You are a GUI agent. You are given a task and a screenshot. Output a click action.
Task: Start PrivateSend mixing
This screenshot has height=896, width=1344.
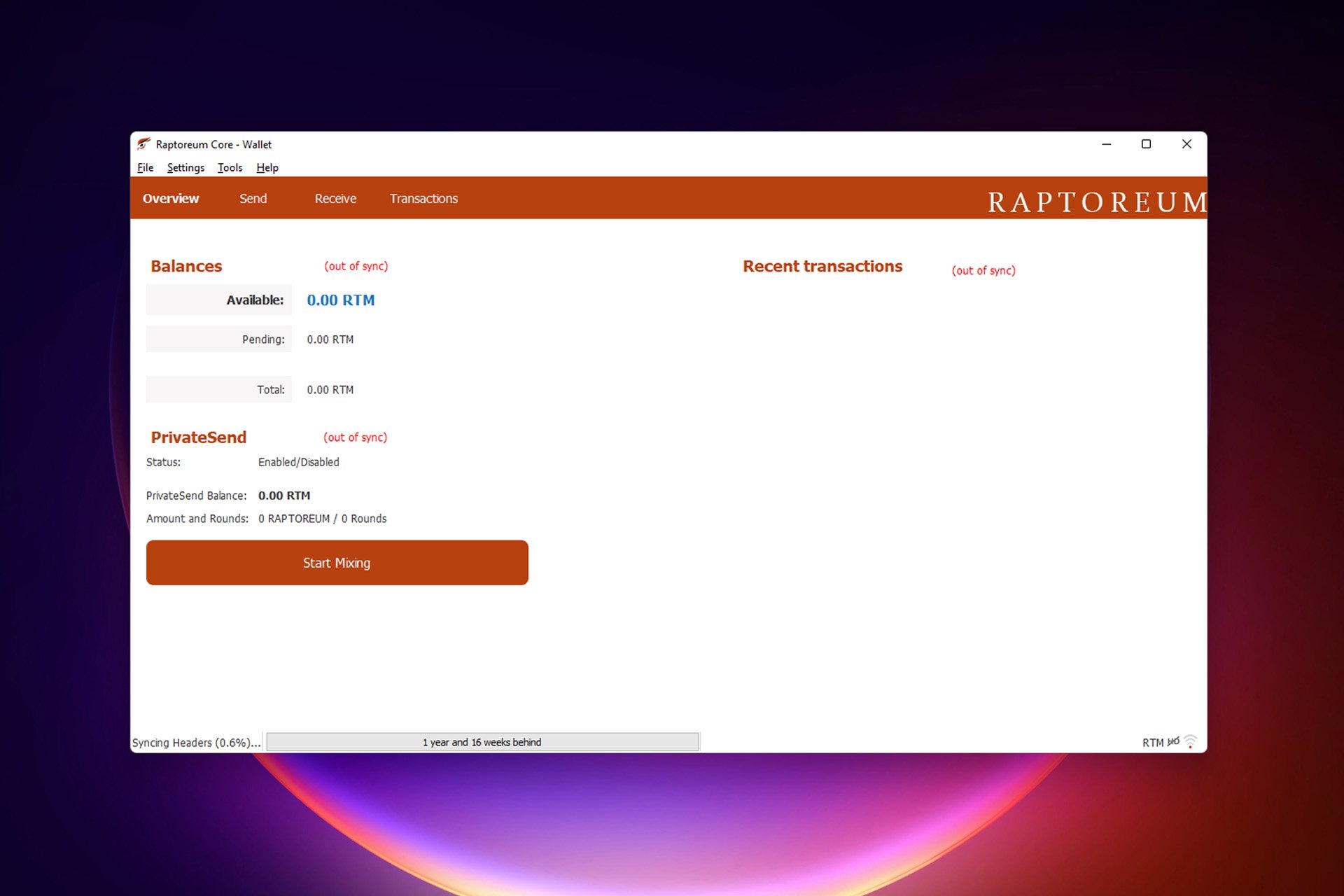[337, 562]
